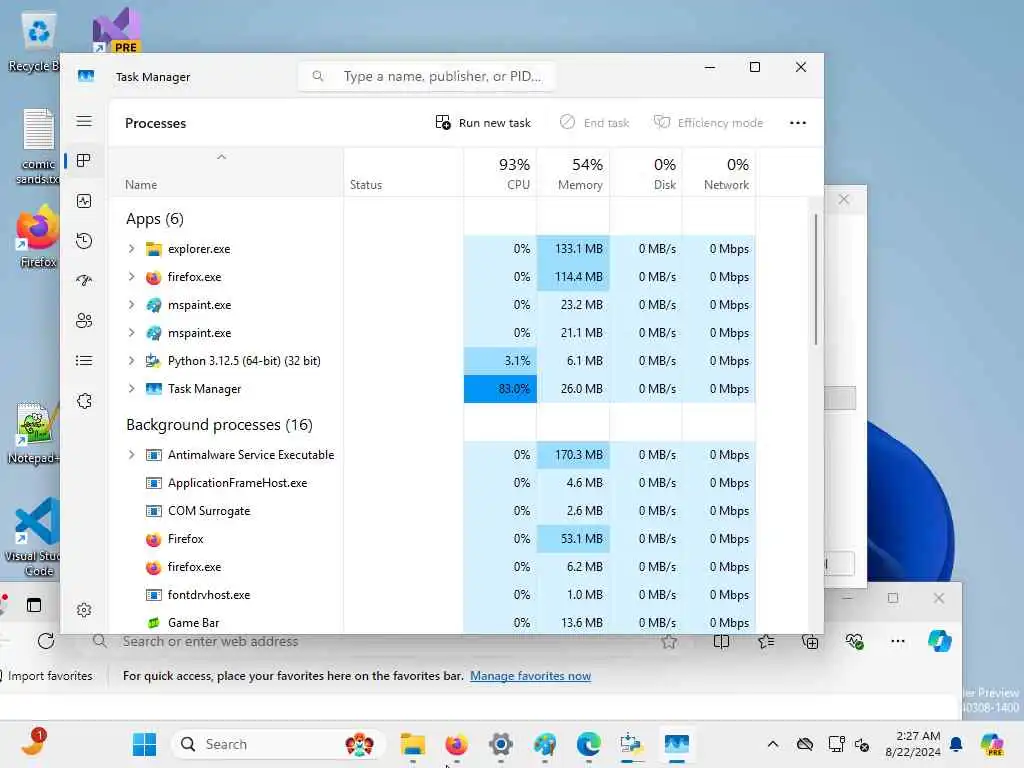Select fontdrvhost.exe process row
The height and width of the screenshot is (768, 1024).
coord(432,595)
